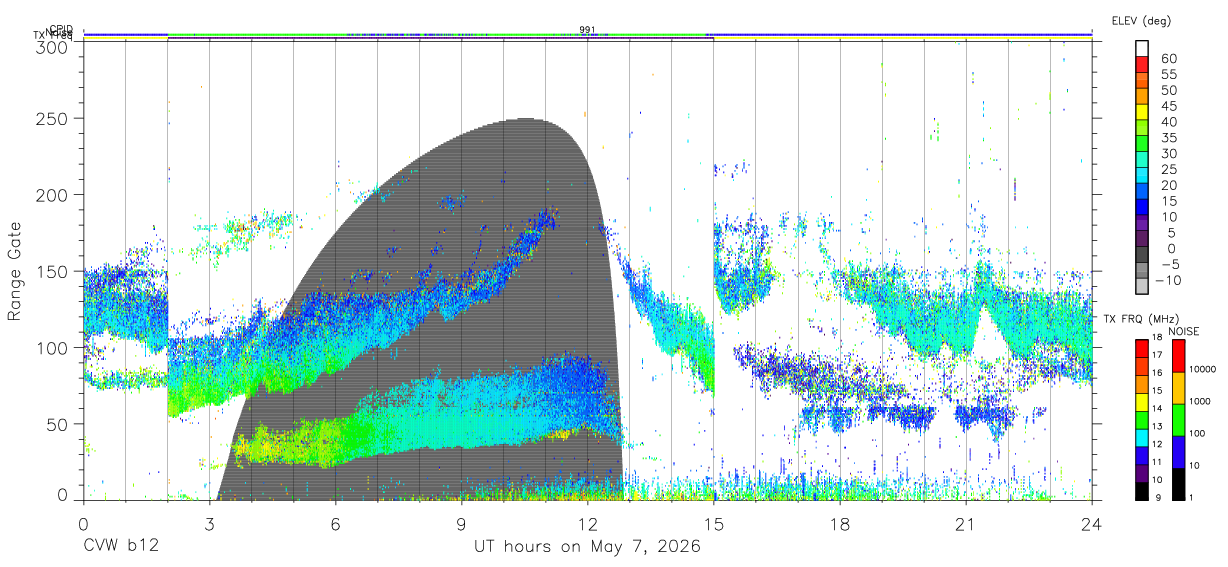Click the 16 label in TX FRQ legend
1228x567 pixels.
1156,373
